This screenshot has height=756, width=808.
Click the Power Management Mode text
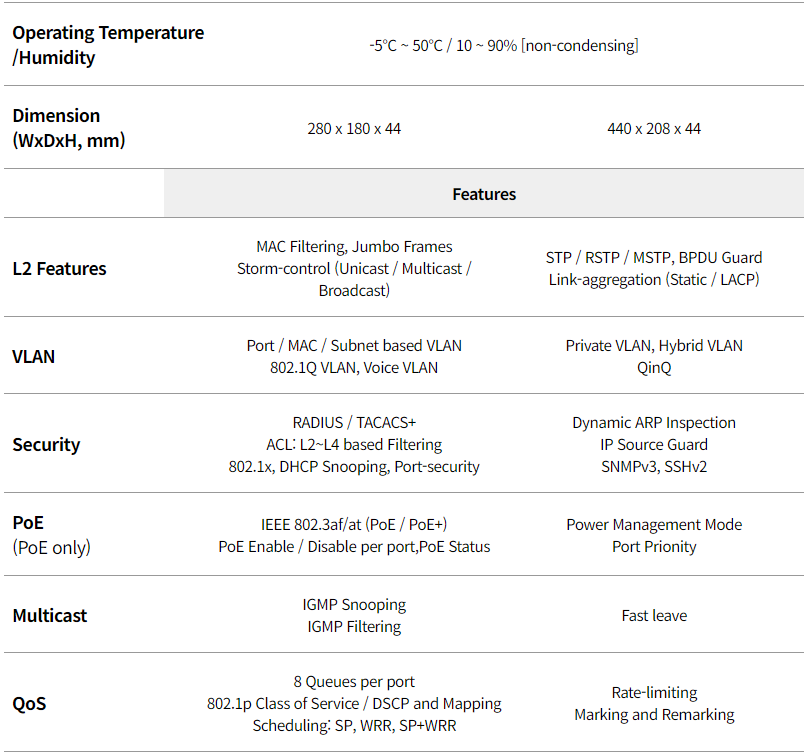pos(654,525)
